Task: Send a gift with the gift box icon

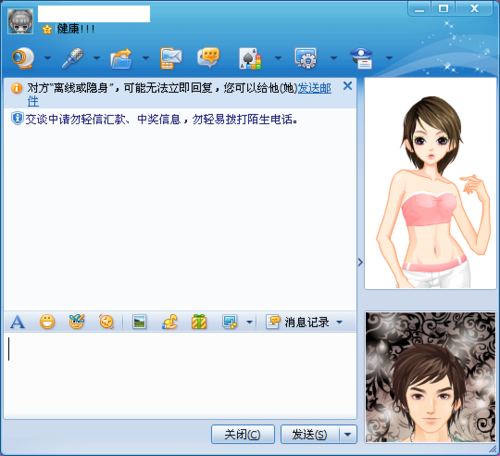Action: pos(199,322)
